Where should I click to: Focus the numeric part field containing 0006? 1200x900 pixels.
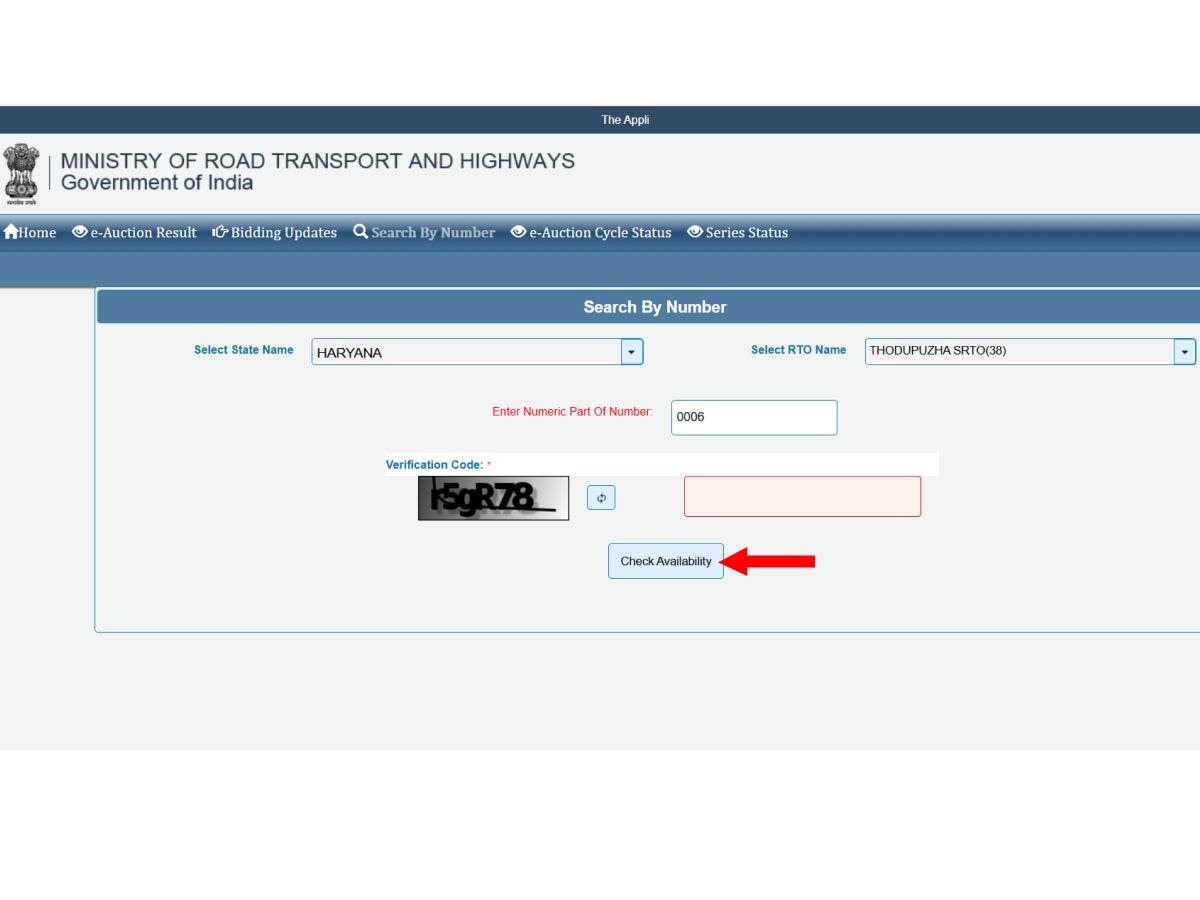tap(753, 418)
